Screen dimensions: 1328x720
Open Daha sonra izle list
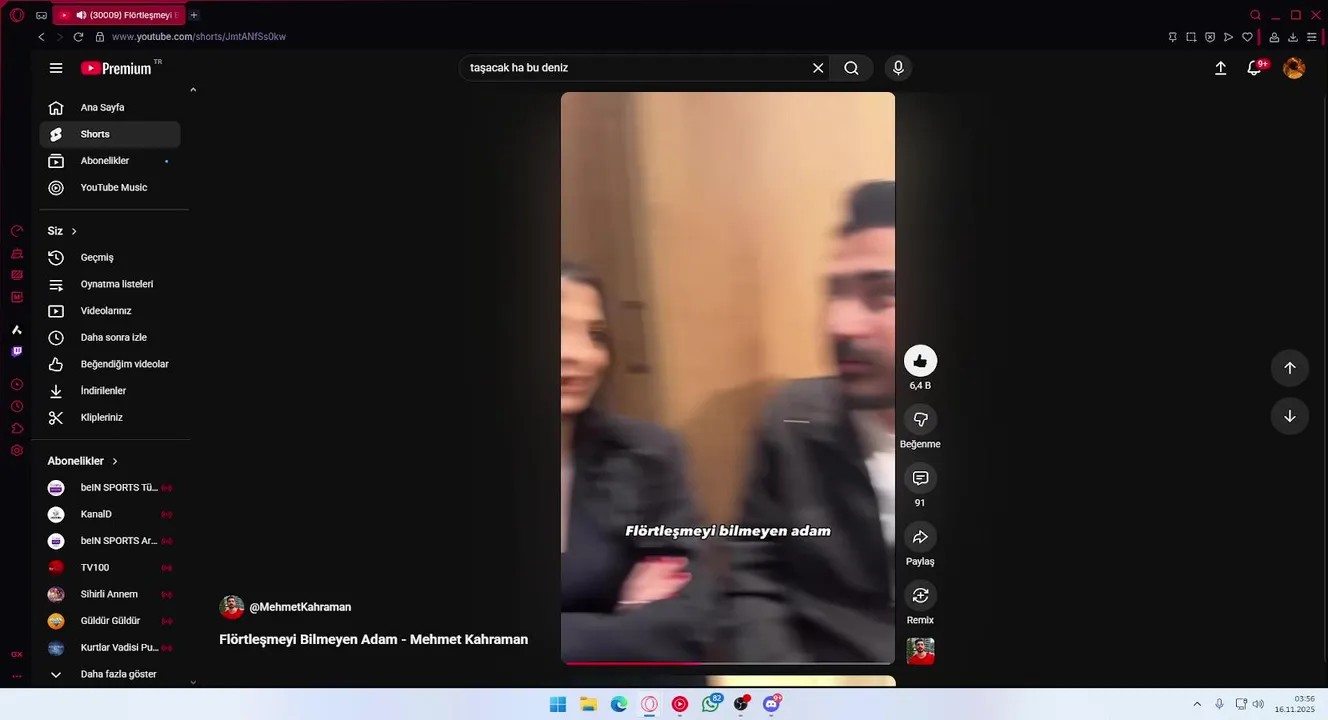(x=110, y=338)
